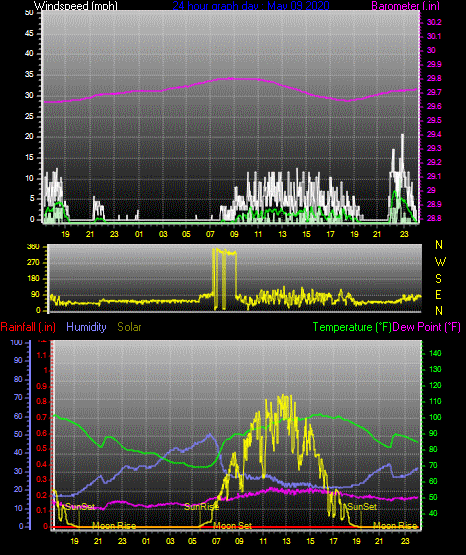Select hour label 11 under the bottom chart

pyautogui.click(x=263, y=541)
